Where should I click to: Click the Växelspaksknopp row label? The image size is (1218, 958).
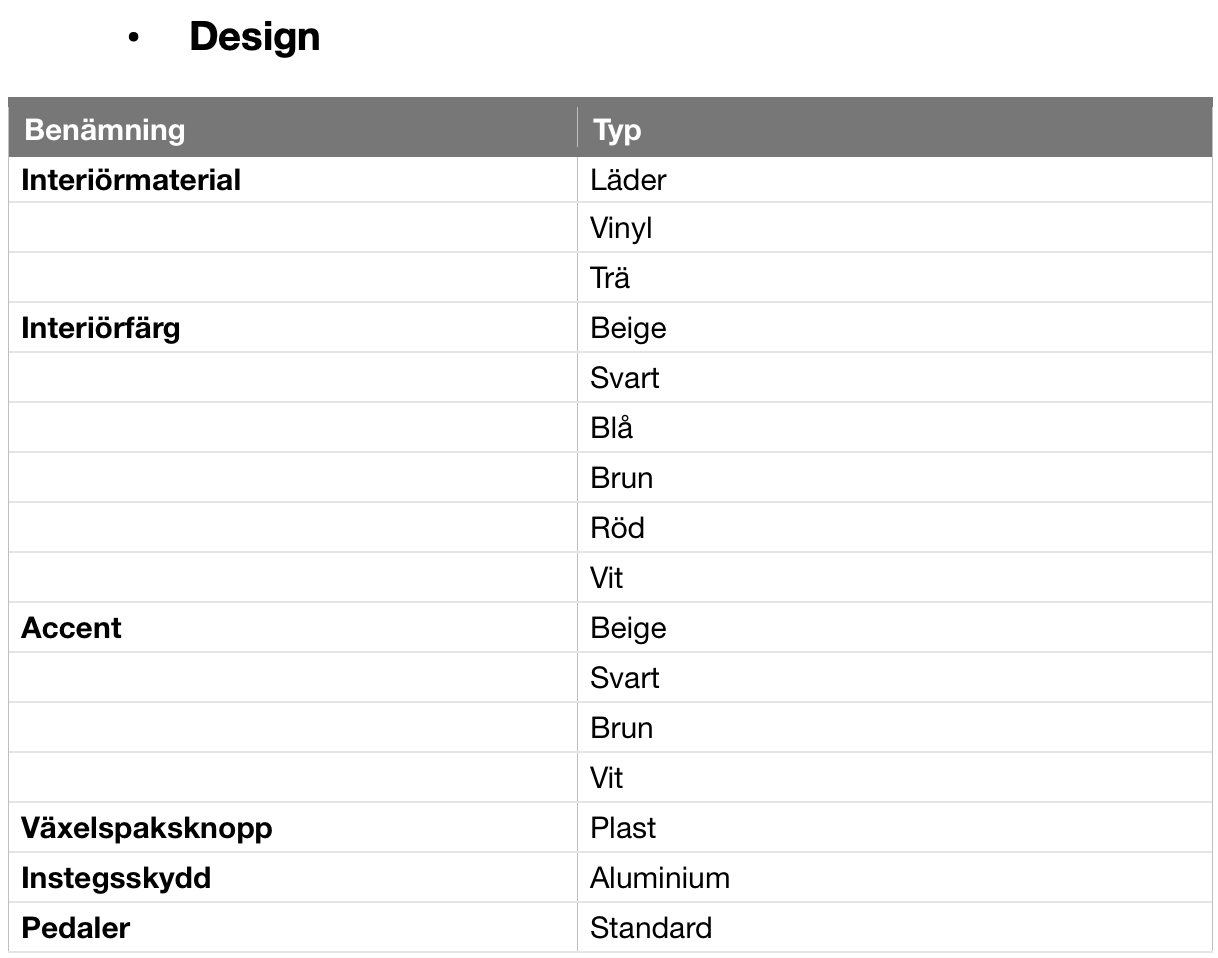147,829
